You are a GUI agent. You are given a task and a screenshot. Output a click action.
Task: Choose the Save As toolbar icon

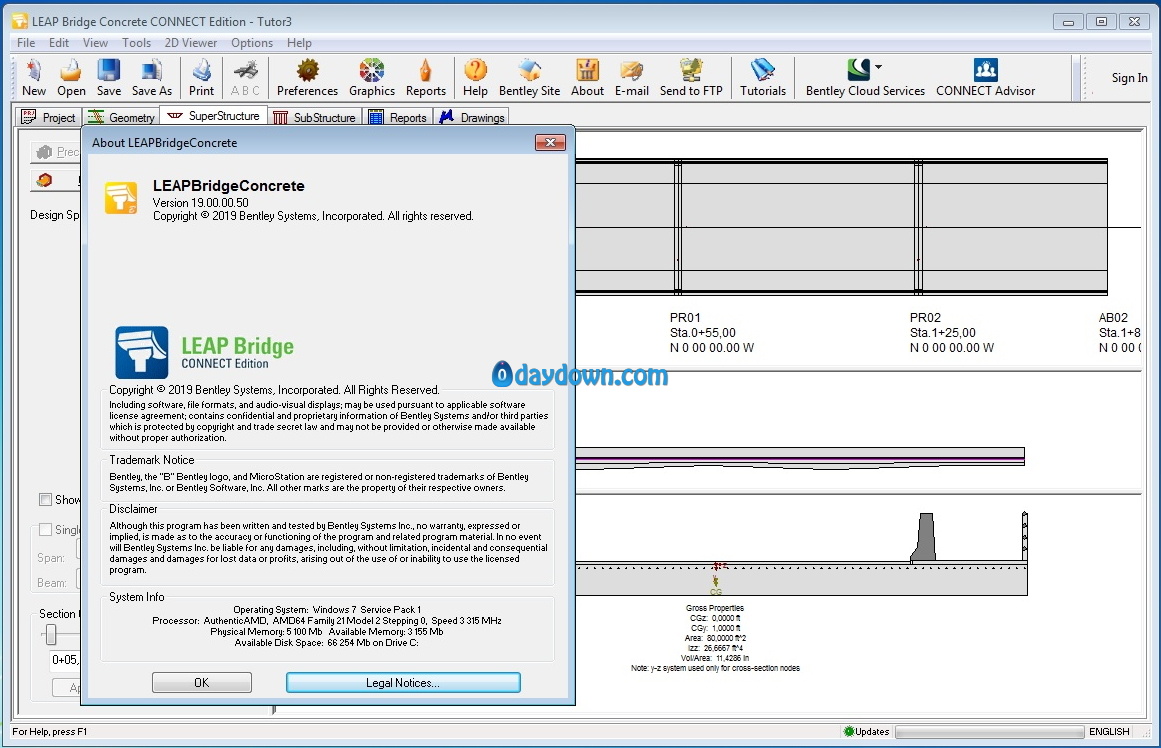(x=152, y=78)
